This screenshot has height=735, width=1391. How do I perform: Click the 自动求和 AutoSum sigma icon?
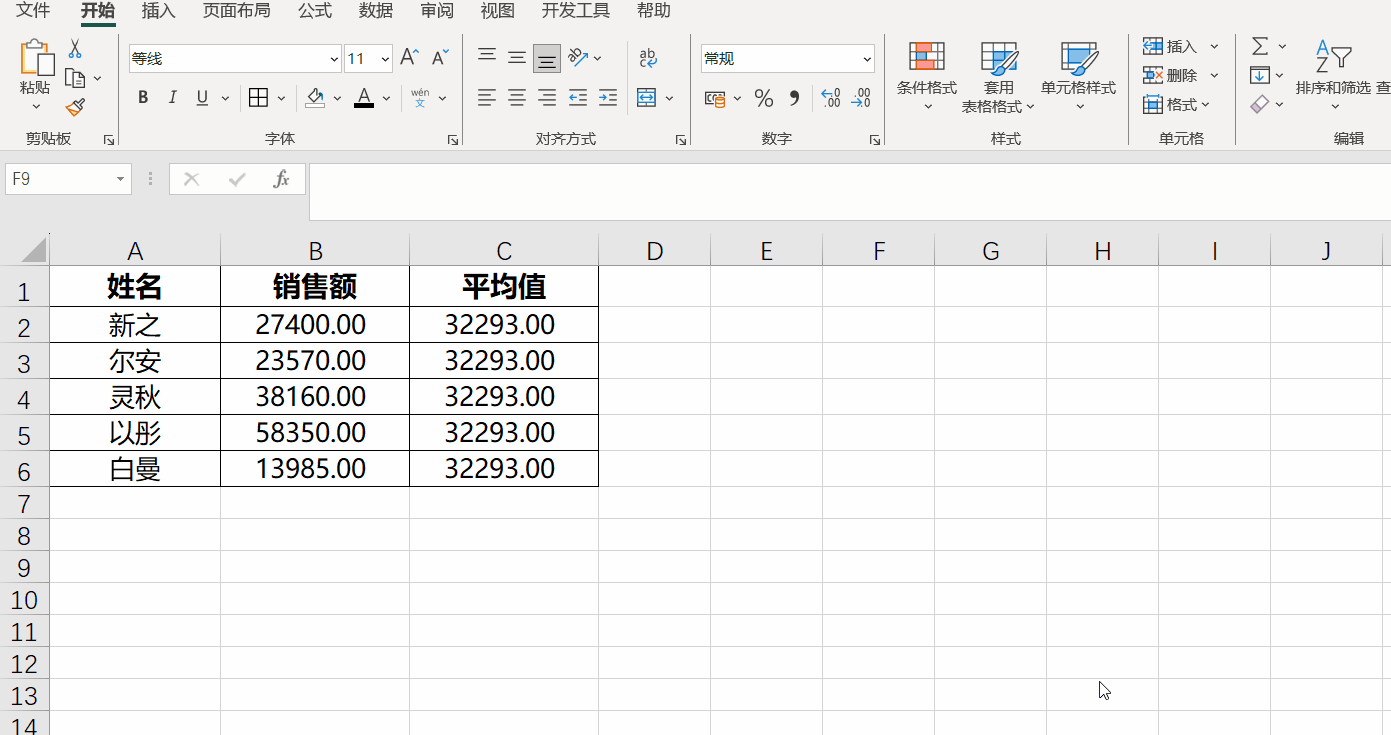coord(1259,45)
